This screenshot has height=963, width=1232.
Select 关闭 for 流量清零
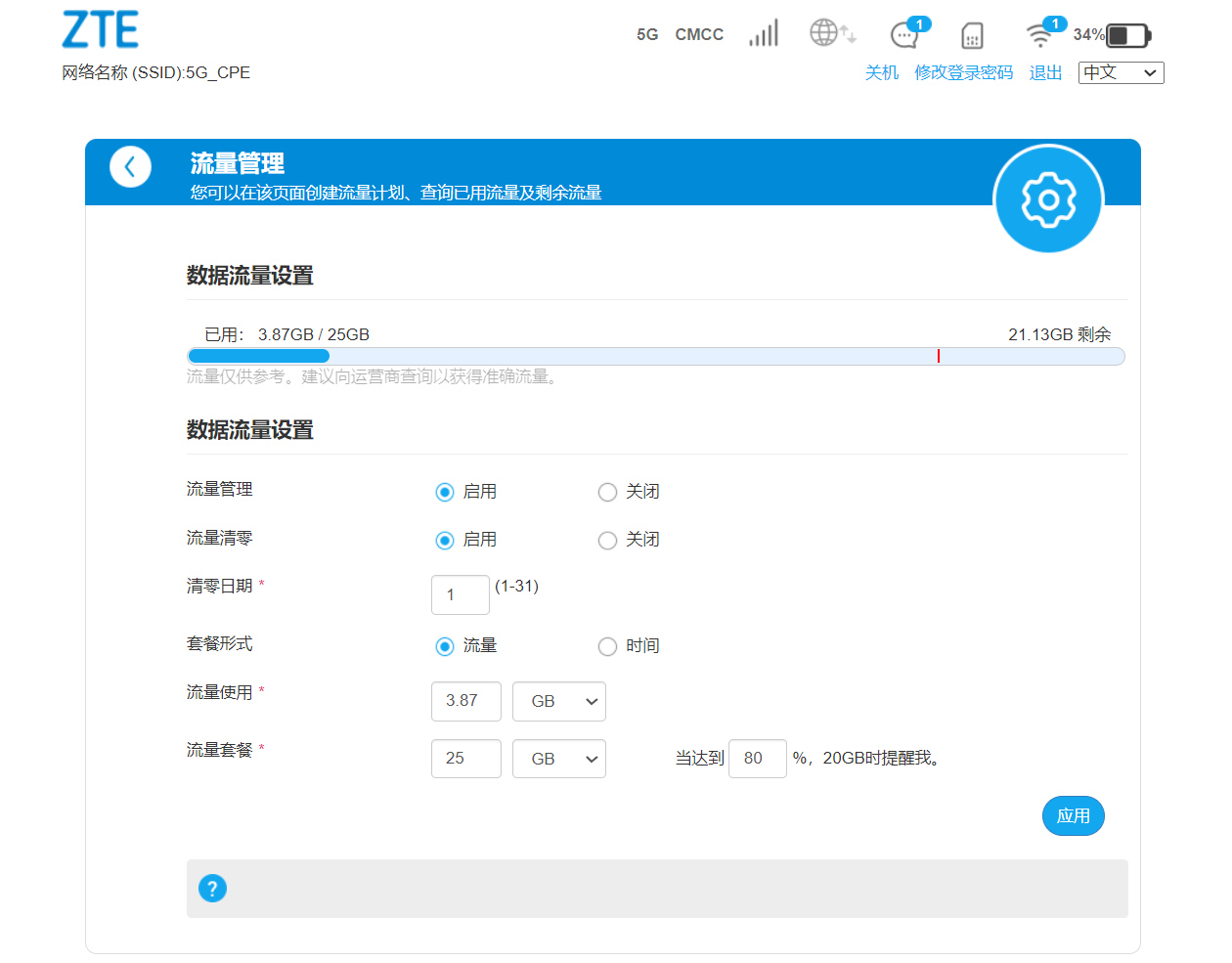click(x=607, y=541)
